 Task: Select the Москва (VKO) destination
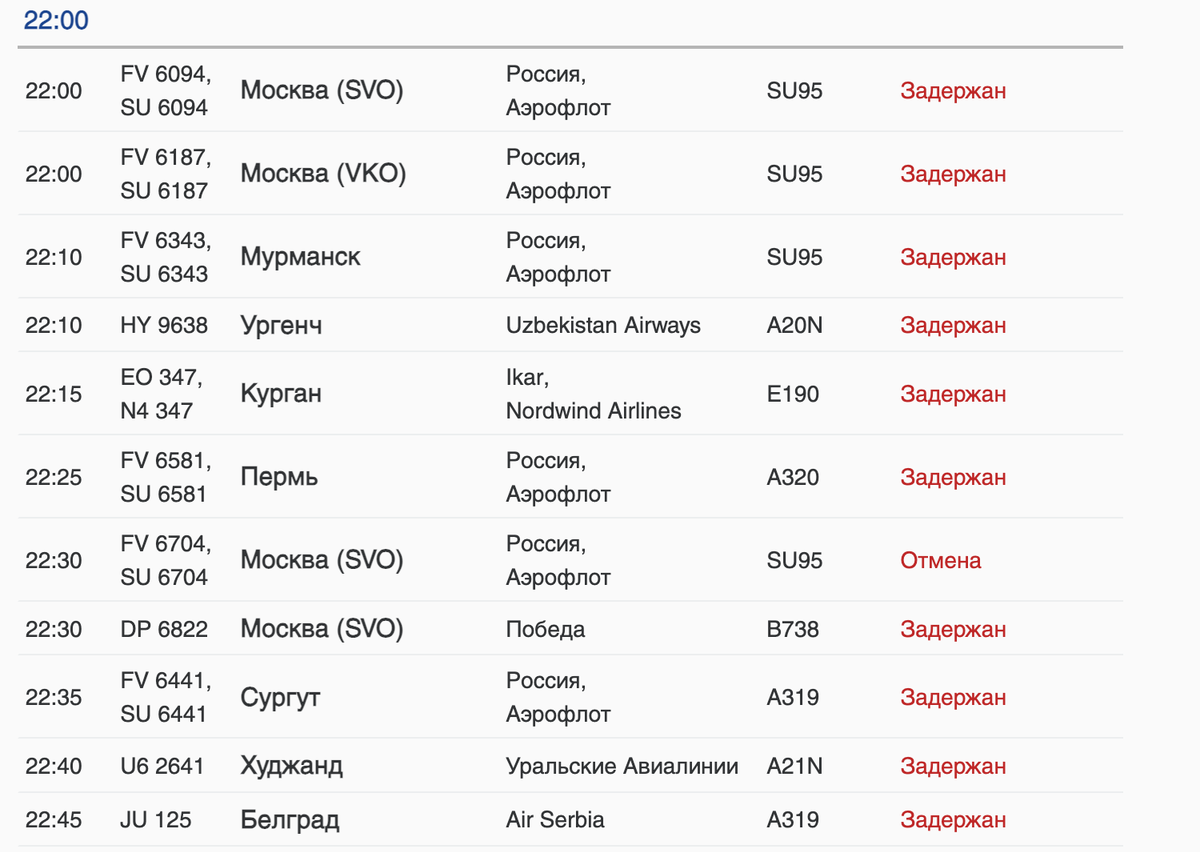(323, 174)
